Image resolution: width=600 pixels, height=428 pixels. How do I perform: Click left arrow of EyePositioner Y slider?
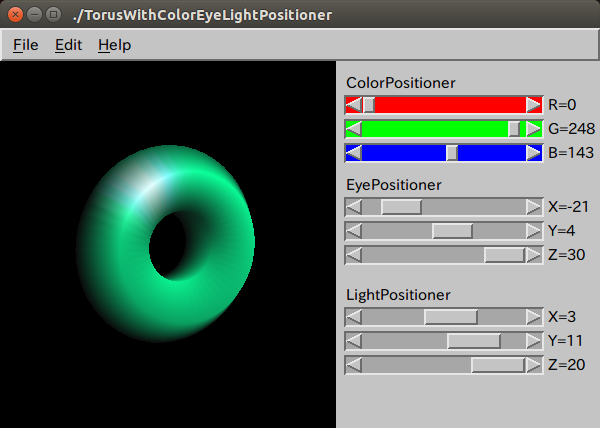[354, 231]
